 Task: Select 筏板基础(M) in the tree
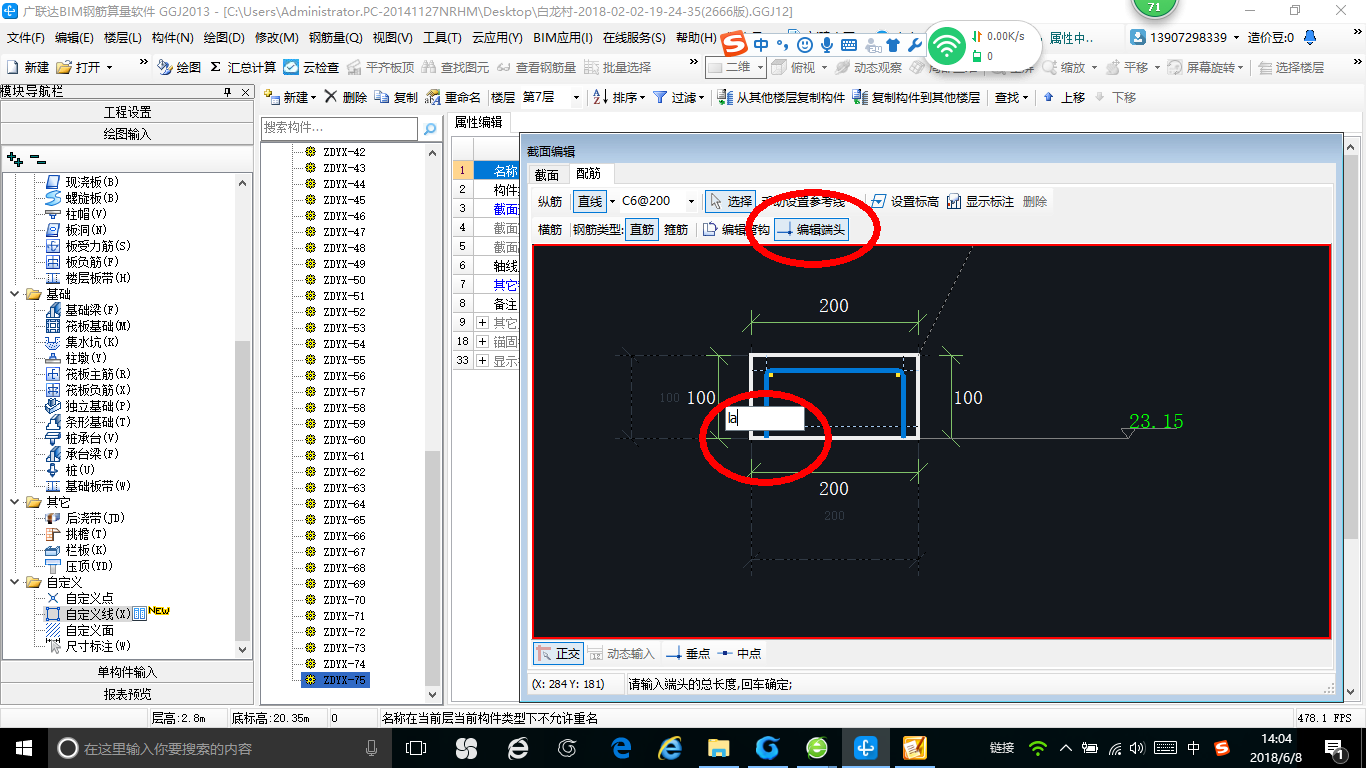click(98, 326)
